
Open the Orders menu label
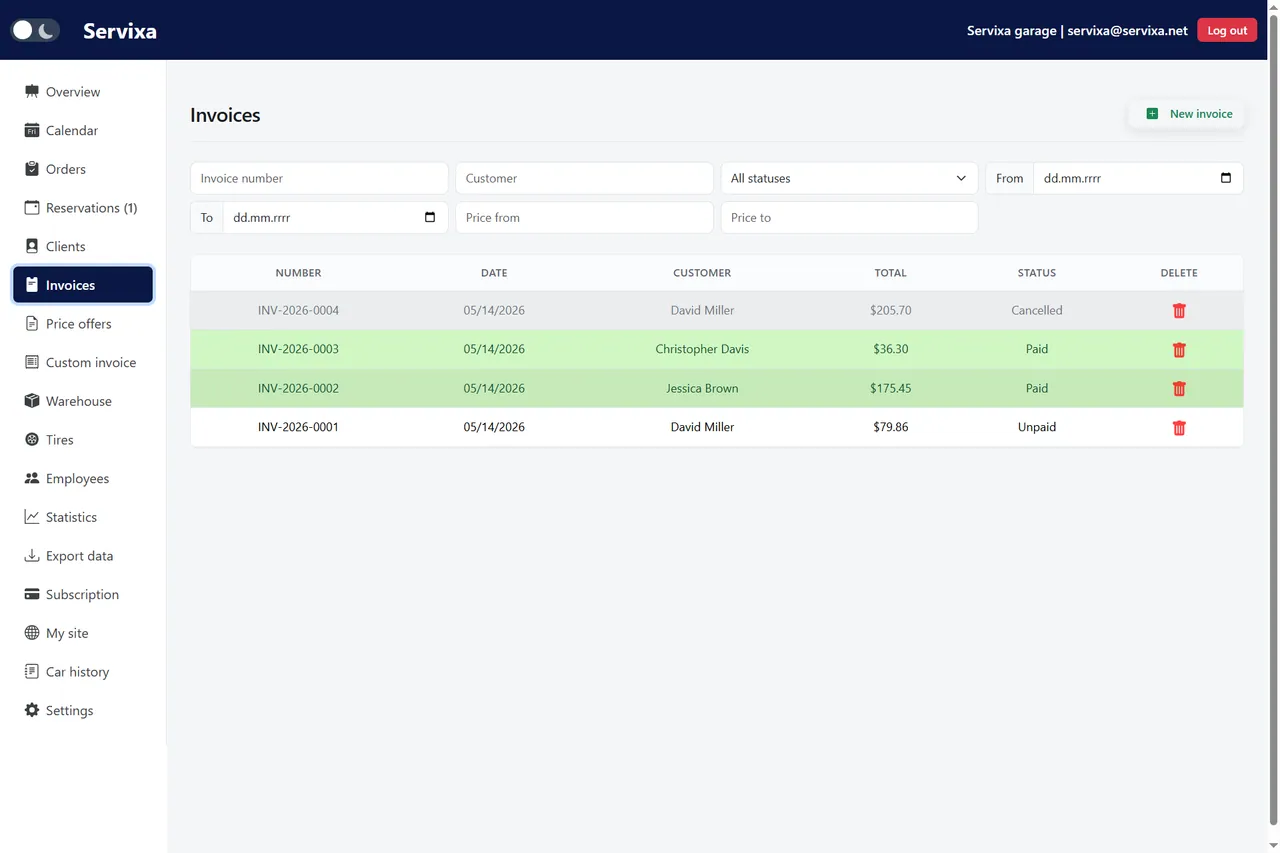coord(66,169)
